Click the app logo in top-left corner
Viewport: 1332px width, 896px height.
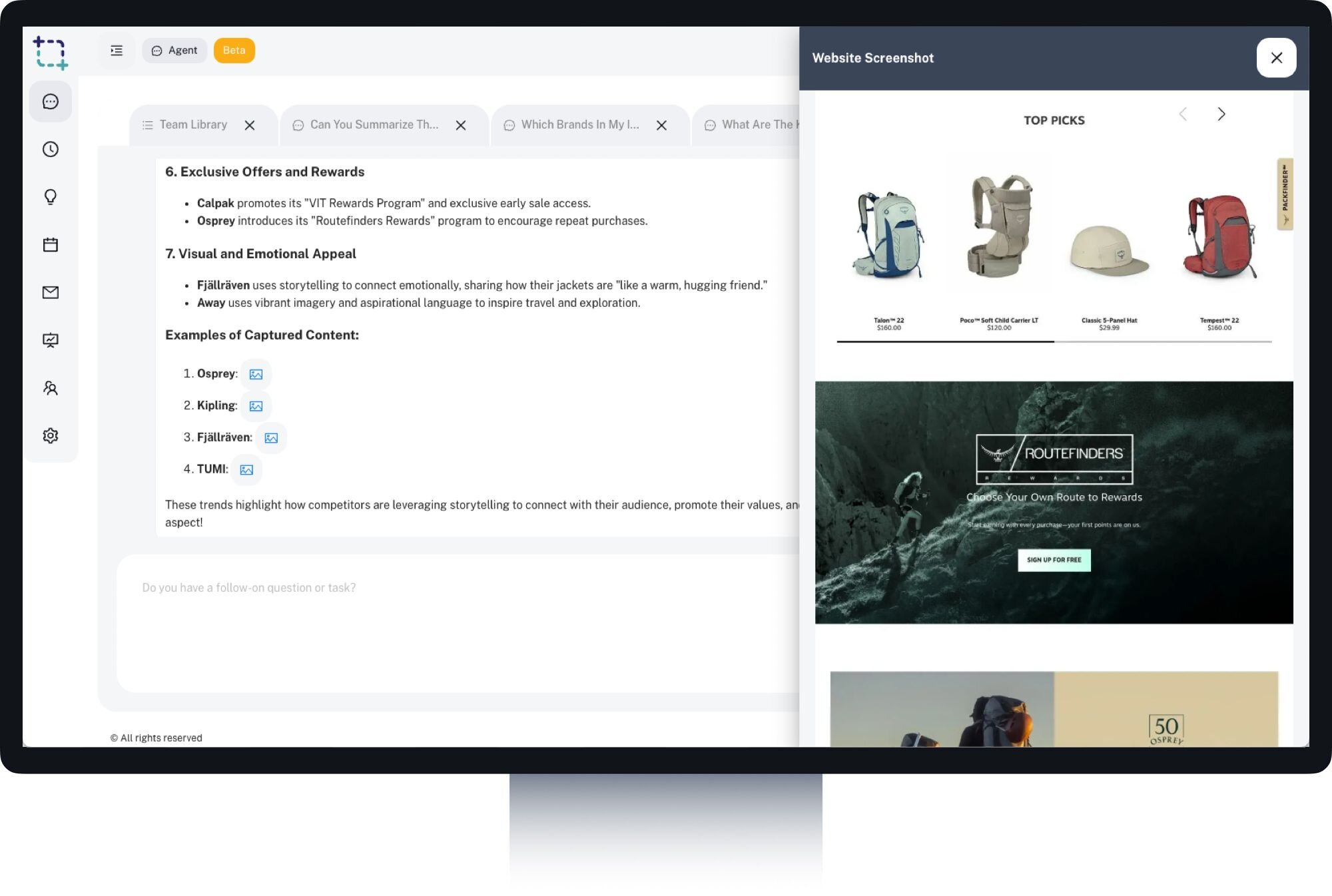51,53
